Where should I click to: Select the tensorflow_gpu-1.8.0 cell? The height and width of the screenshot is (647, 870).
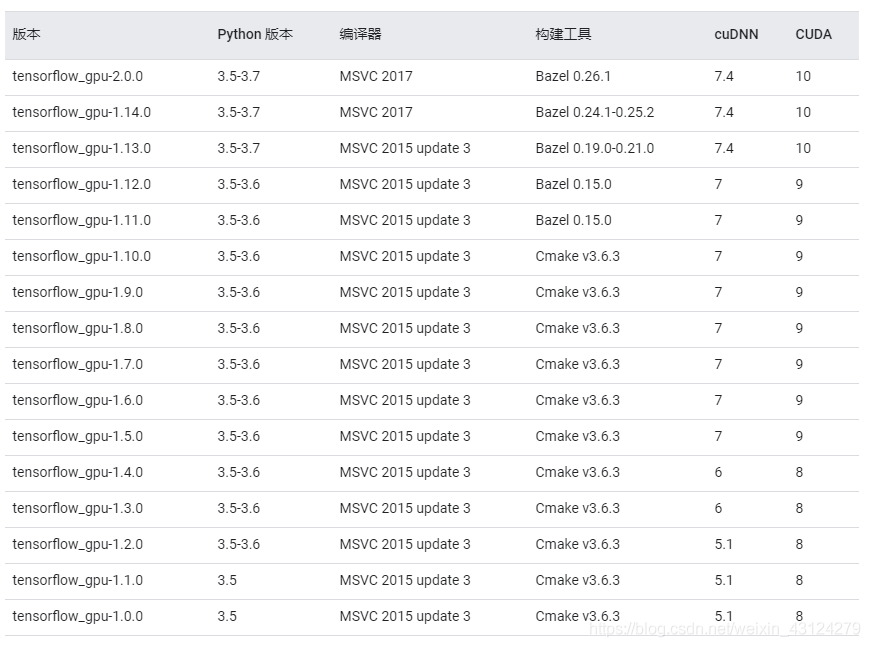pyautogui.click(x=78, y=329)
